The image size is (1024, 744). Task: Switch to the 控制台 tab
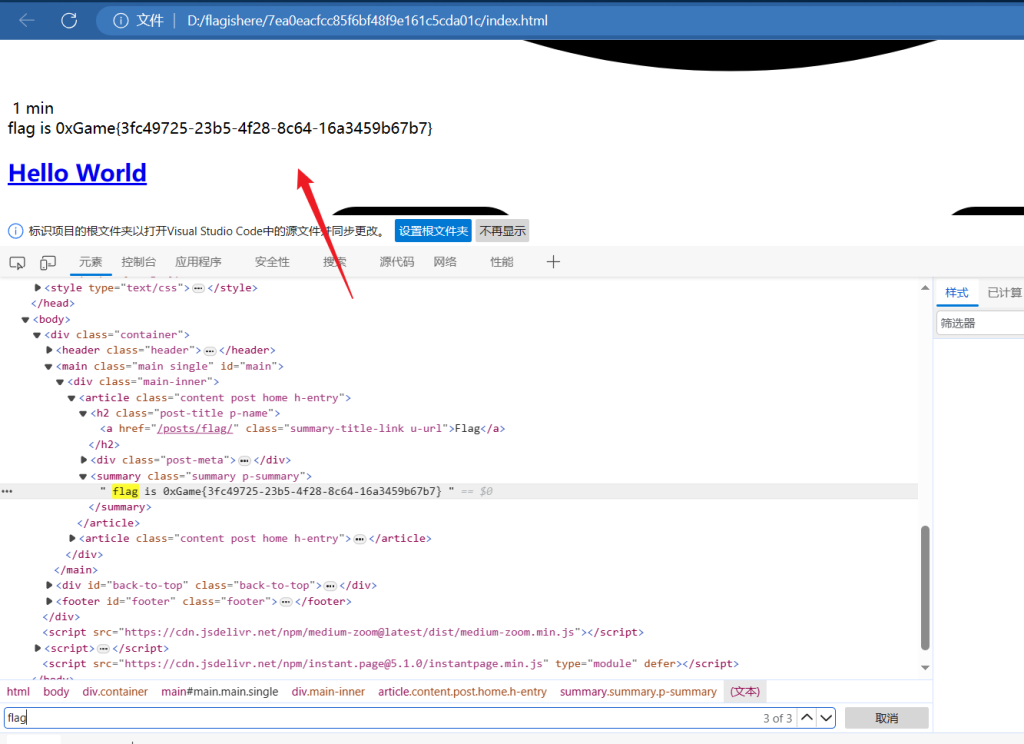tap(138, 262)
